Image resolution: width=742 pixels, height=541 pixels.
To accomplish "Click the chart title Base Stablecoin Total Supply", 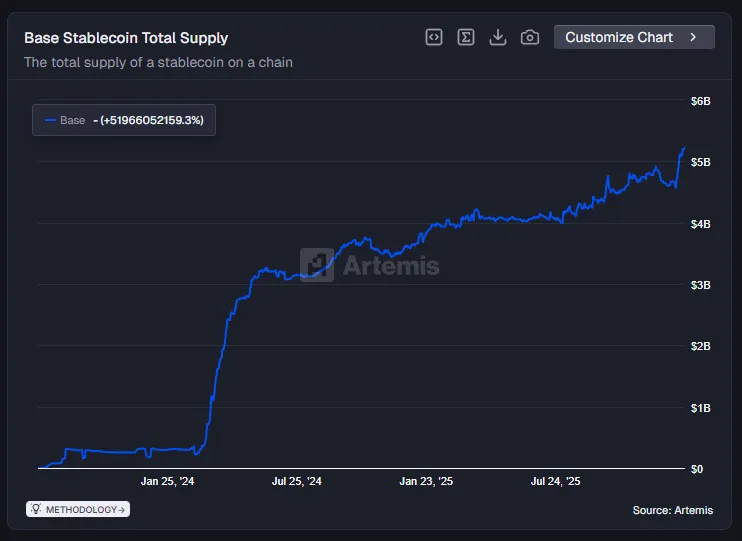I will [126, 38].
